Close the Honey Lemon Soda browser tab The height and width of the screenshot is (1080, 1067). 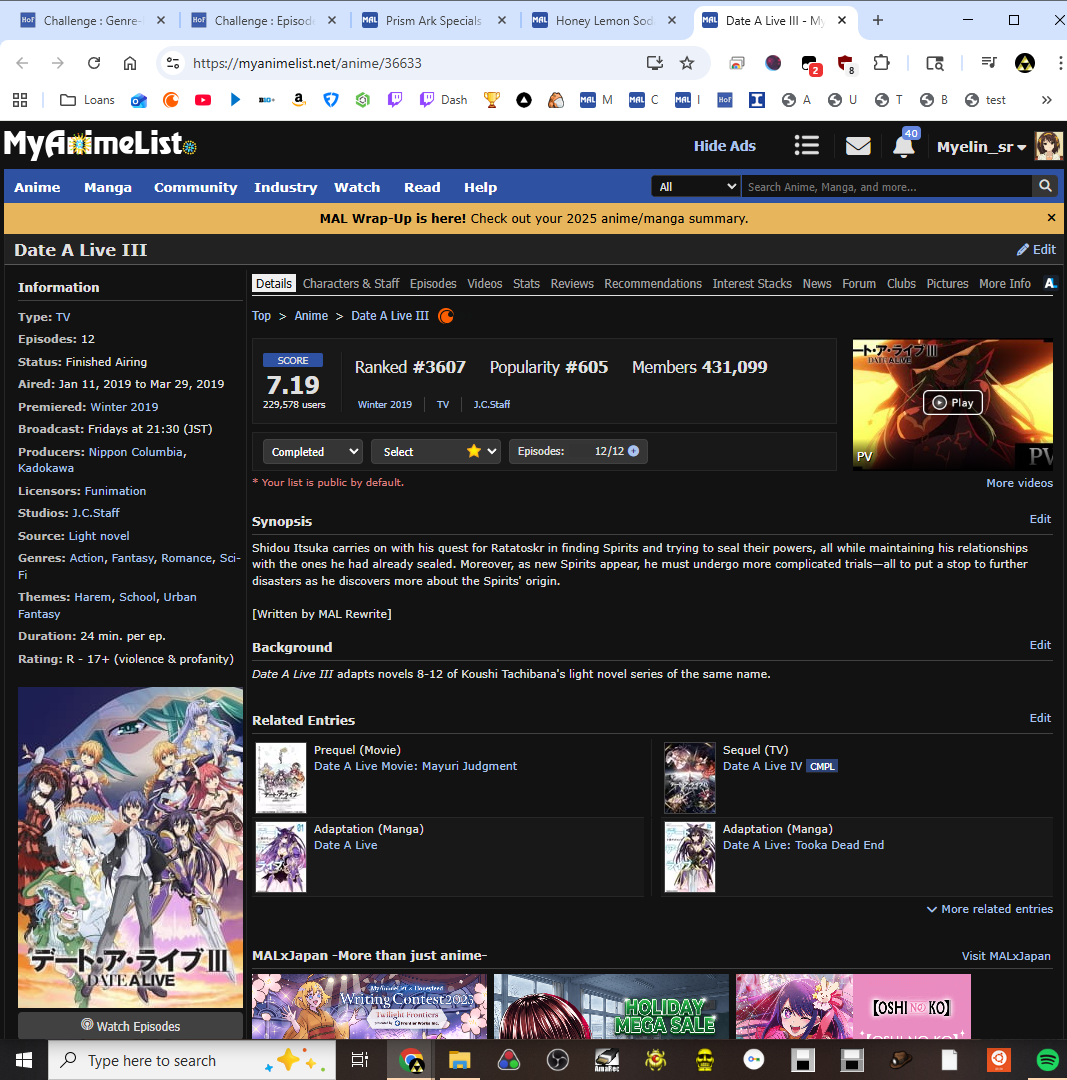[x=672, y=21]
